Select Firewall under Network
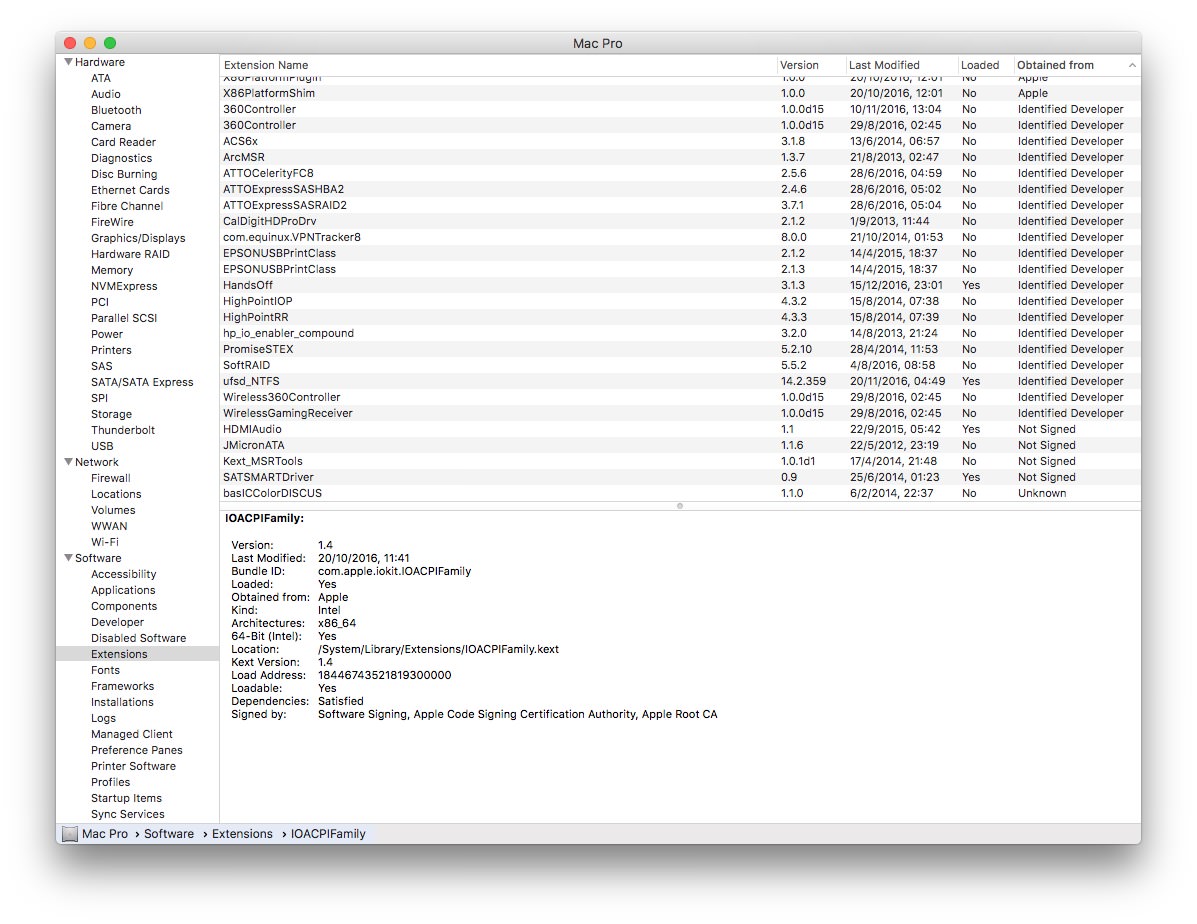1197x924 pixels. (111, 479)
